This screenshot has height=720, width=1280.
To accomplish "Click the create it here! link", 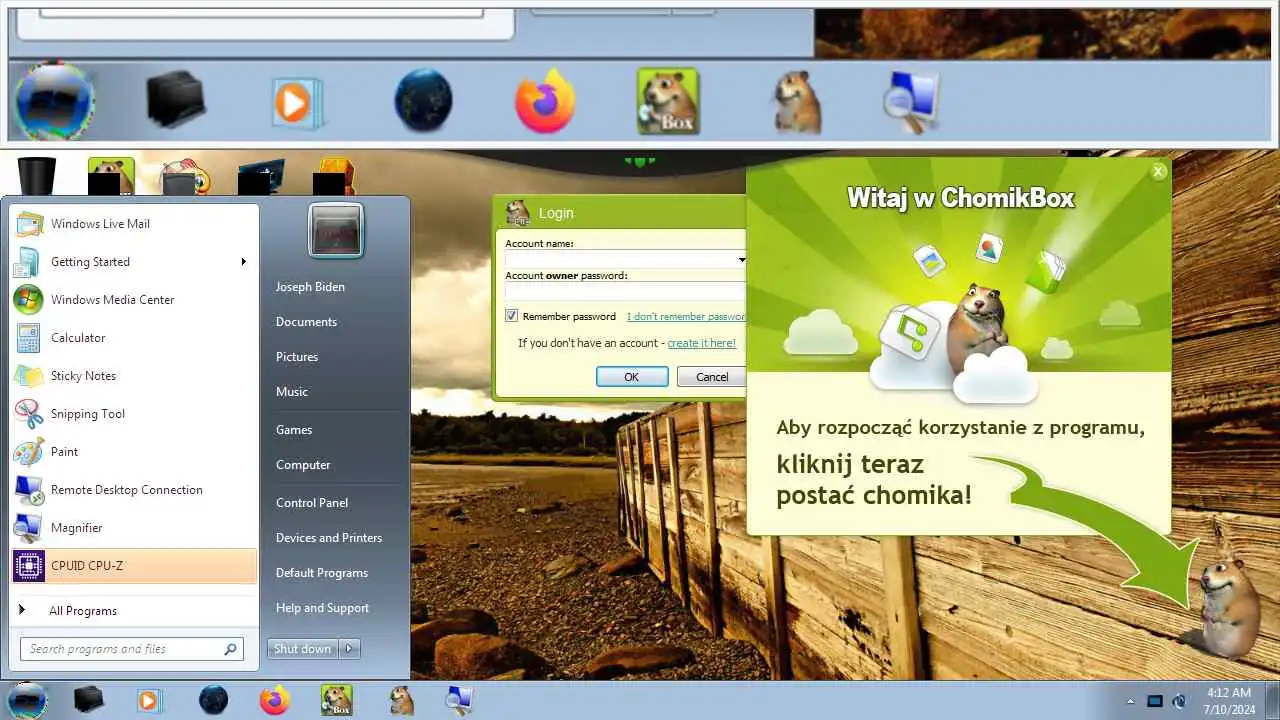I will click(x=702, y=343).
